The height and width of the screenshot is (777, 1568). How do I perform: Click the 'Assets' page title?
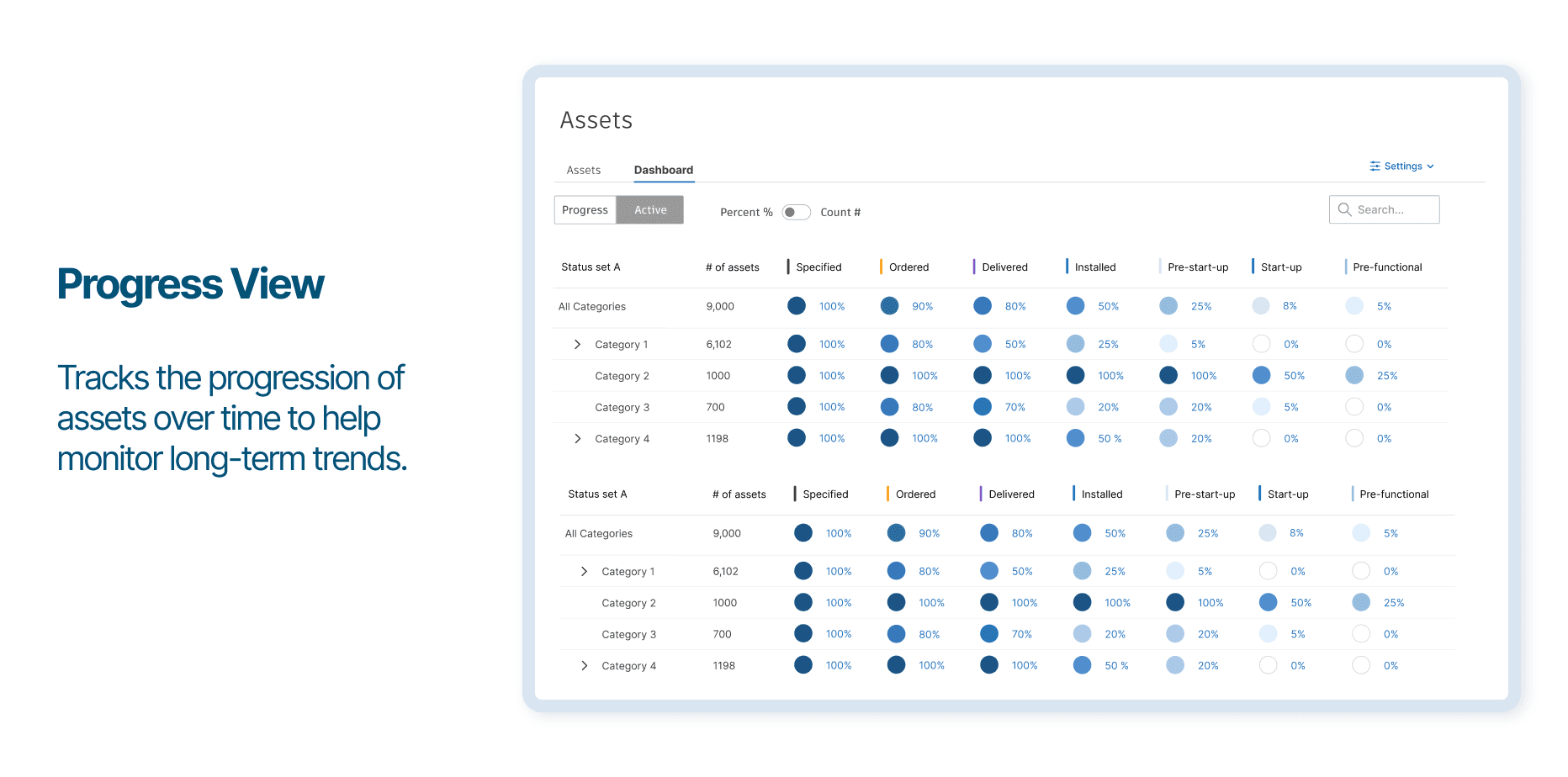pyautogui.click(x=596, y=120)
